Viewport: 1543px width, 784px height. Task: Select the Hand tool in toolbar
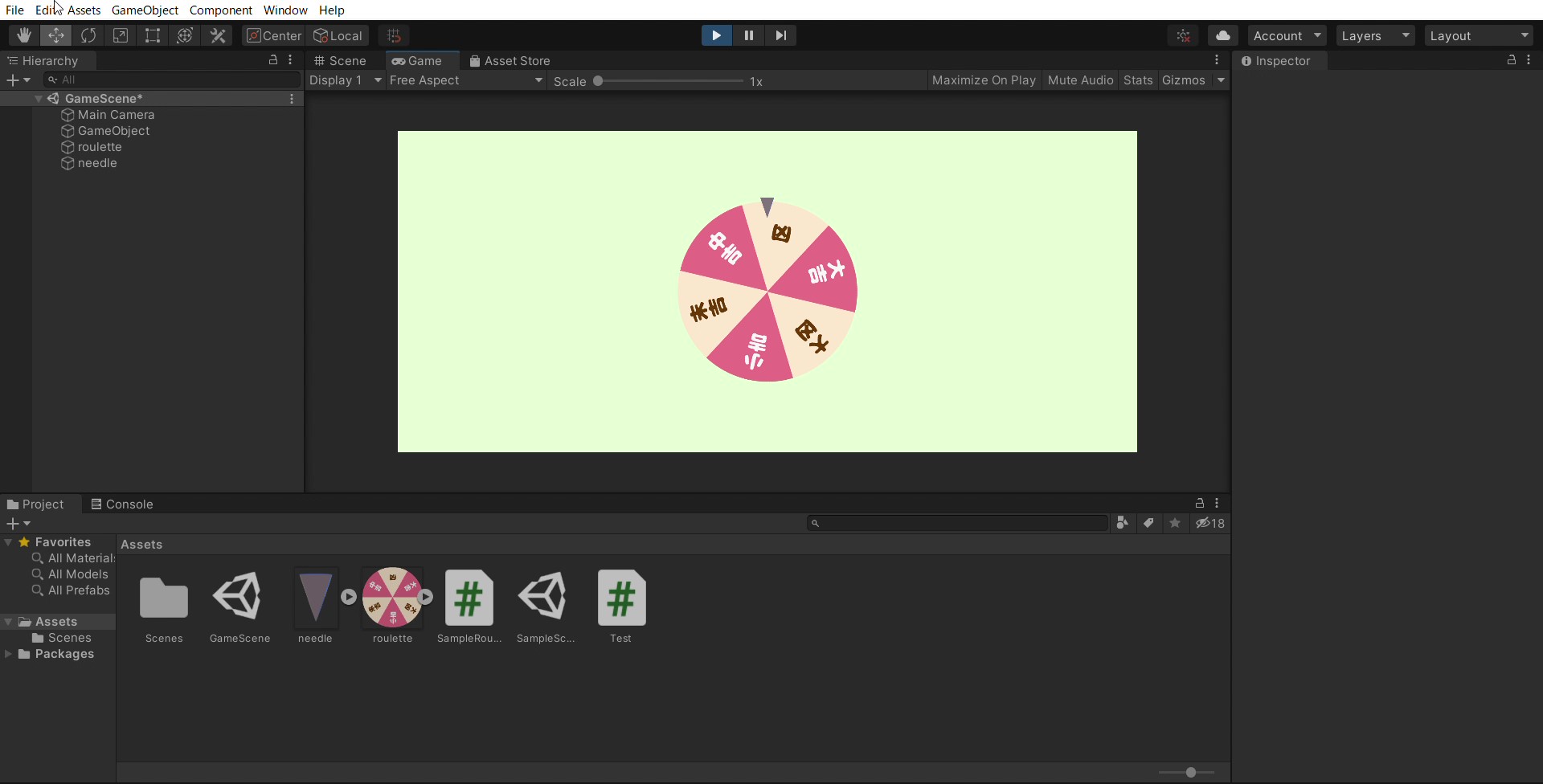point(24,35)
